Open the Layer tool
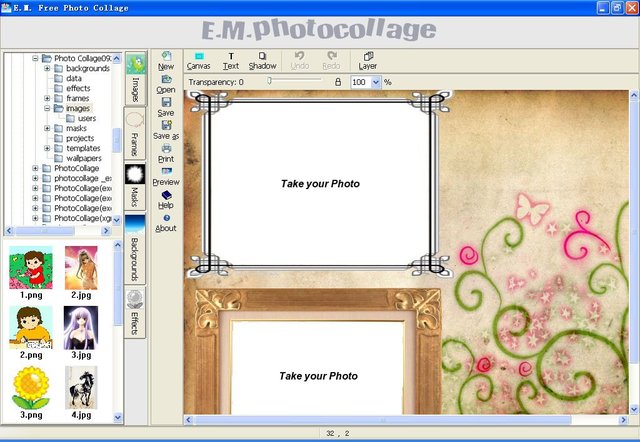Screen dimensions: 640x442 click(x=368, y=61)
